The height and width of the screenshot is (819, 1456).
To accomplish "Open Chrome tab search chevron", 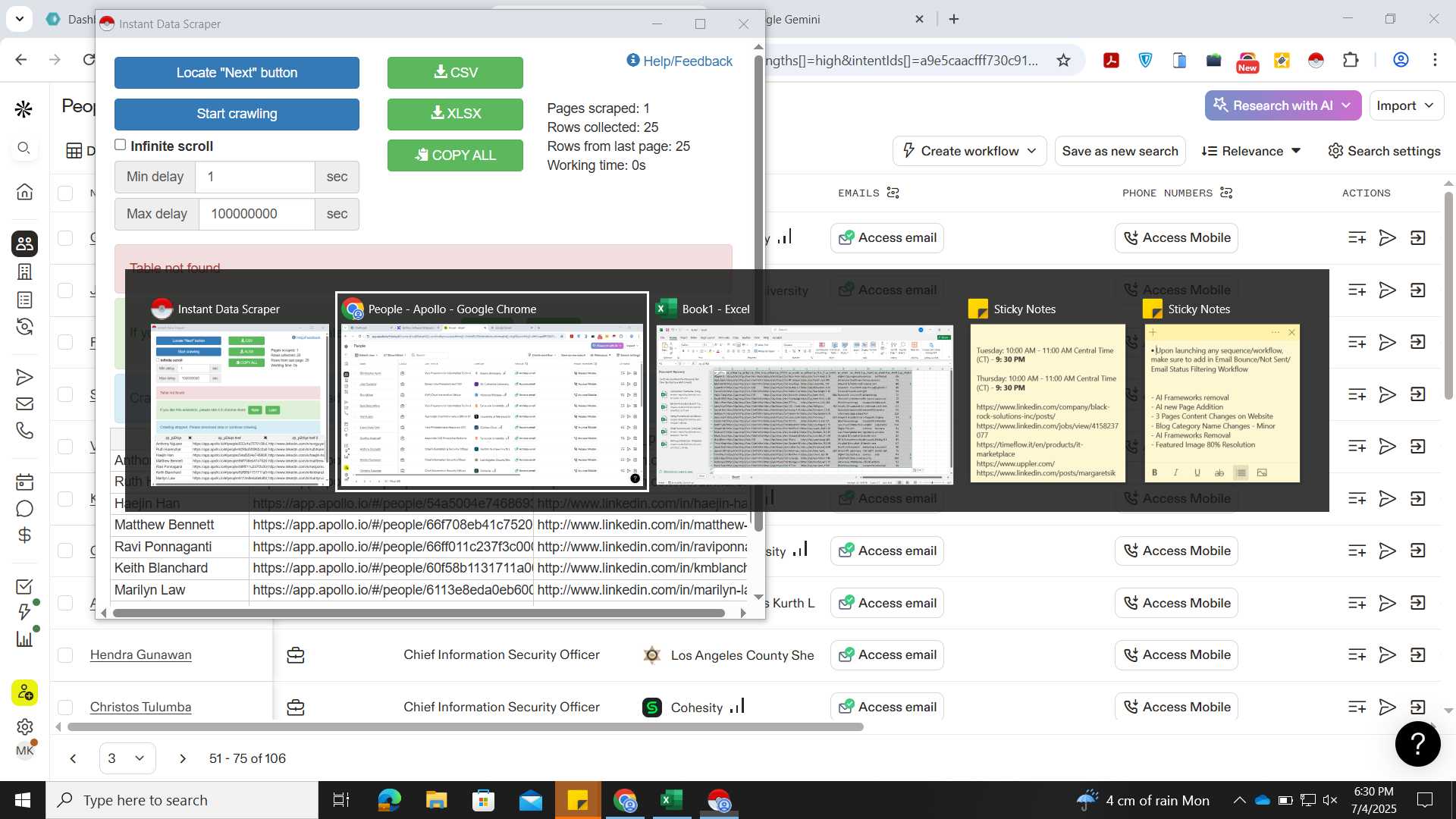I will pyautogui.click(x=19, y=18).
